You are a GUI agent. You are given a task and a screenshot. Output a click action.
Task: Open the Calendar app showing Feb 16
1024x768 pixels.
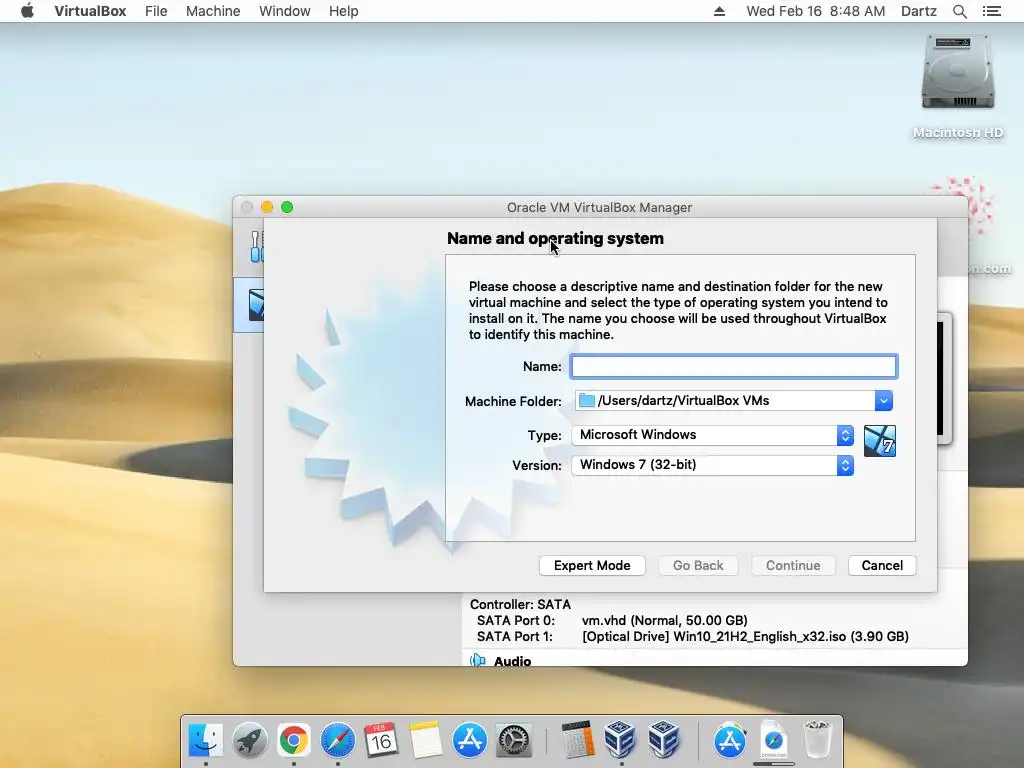(381, 740)
